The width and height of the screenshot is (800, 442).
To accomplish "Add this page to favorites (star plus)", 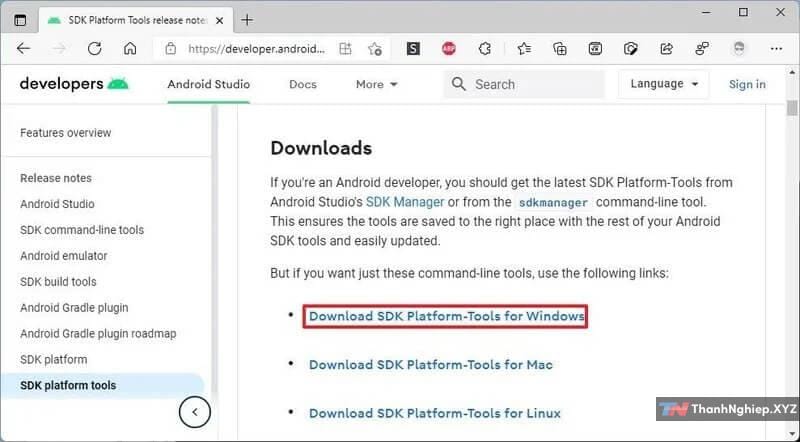I will (375, 48).
